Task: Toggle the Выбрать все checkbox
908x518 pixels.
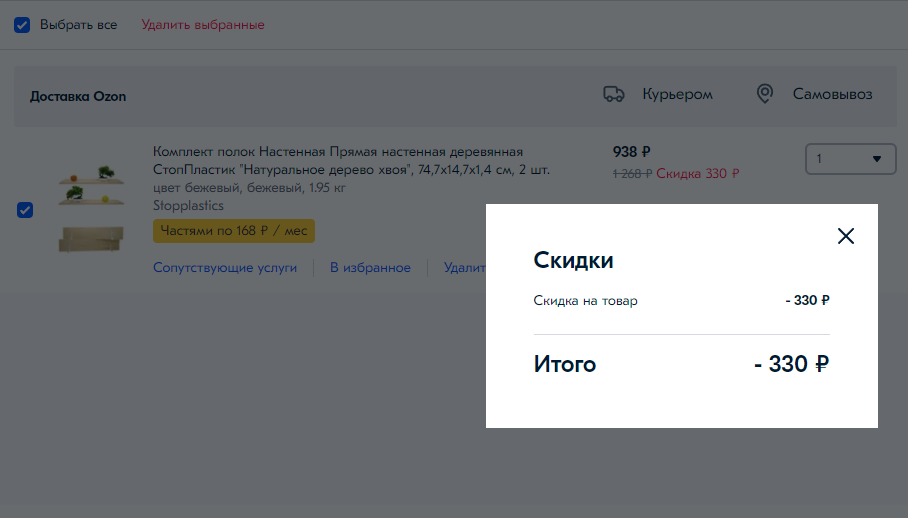Action: click(x=22, y=24)
